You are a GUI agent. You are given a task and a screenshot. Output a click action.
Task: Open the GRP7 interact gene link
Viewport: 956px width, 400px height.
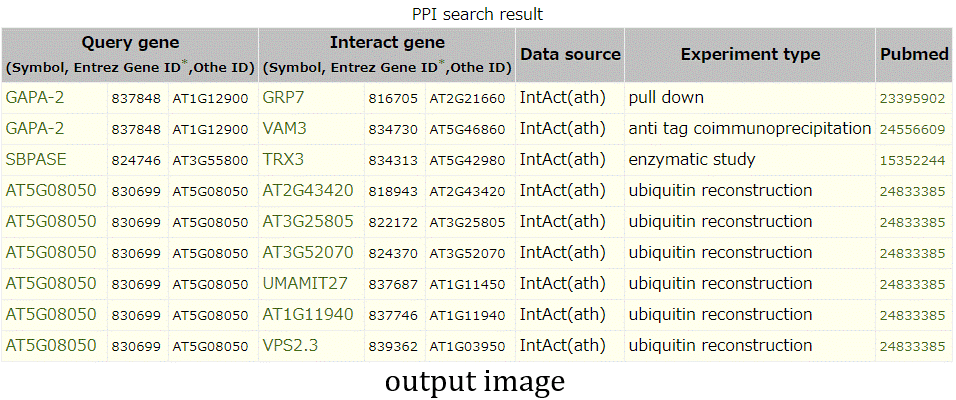point(283,98)
